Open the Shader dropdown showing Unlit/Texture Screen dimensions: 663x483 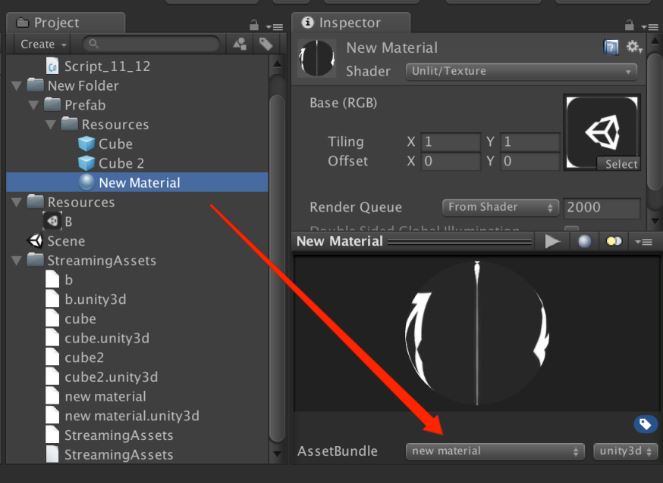pyautogui.click(x=522, y=71)
